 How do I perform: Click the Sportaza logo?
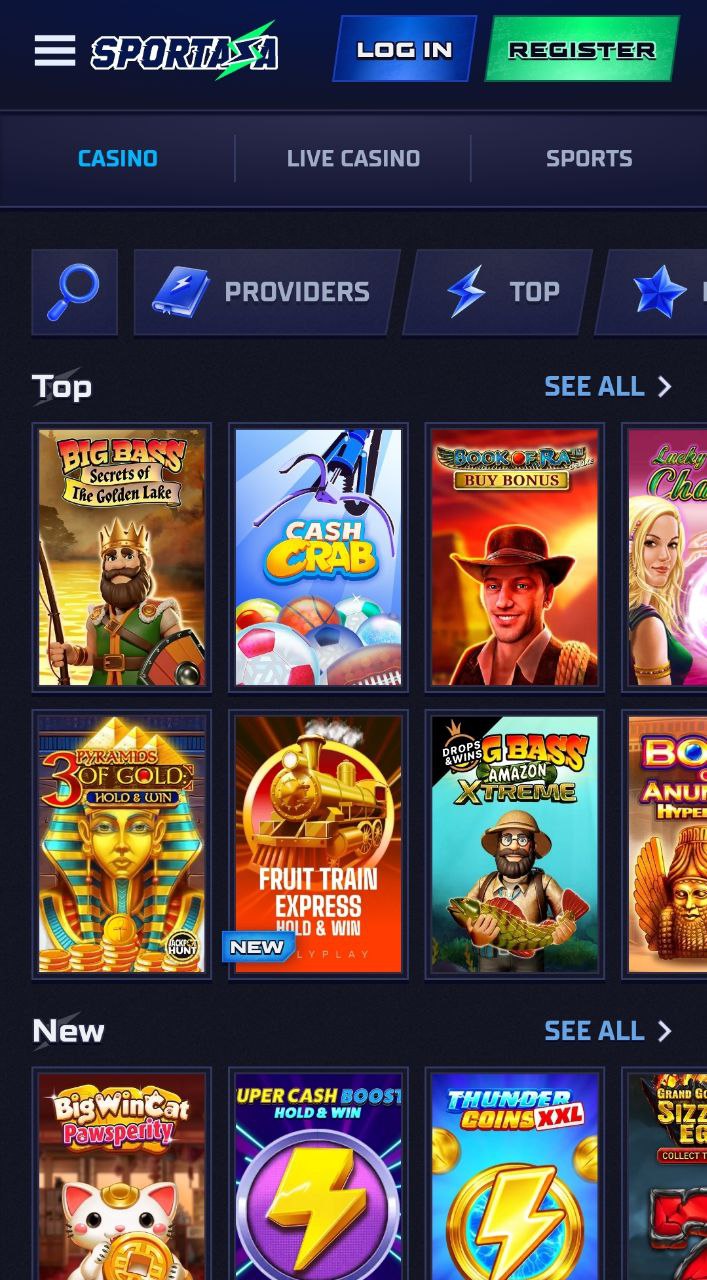(x=185, y=50)
